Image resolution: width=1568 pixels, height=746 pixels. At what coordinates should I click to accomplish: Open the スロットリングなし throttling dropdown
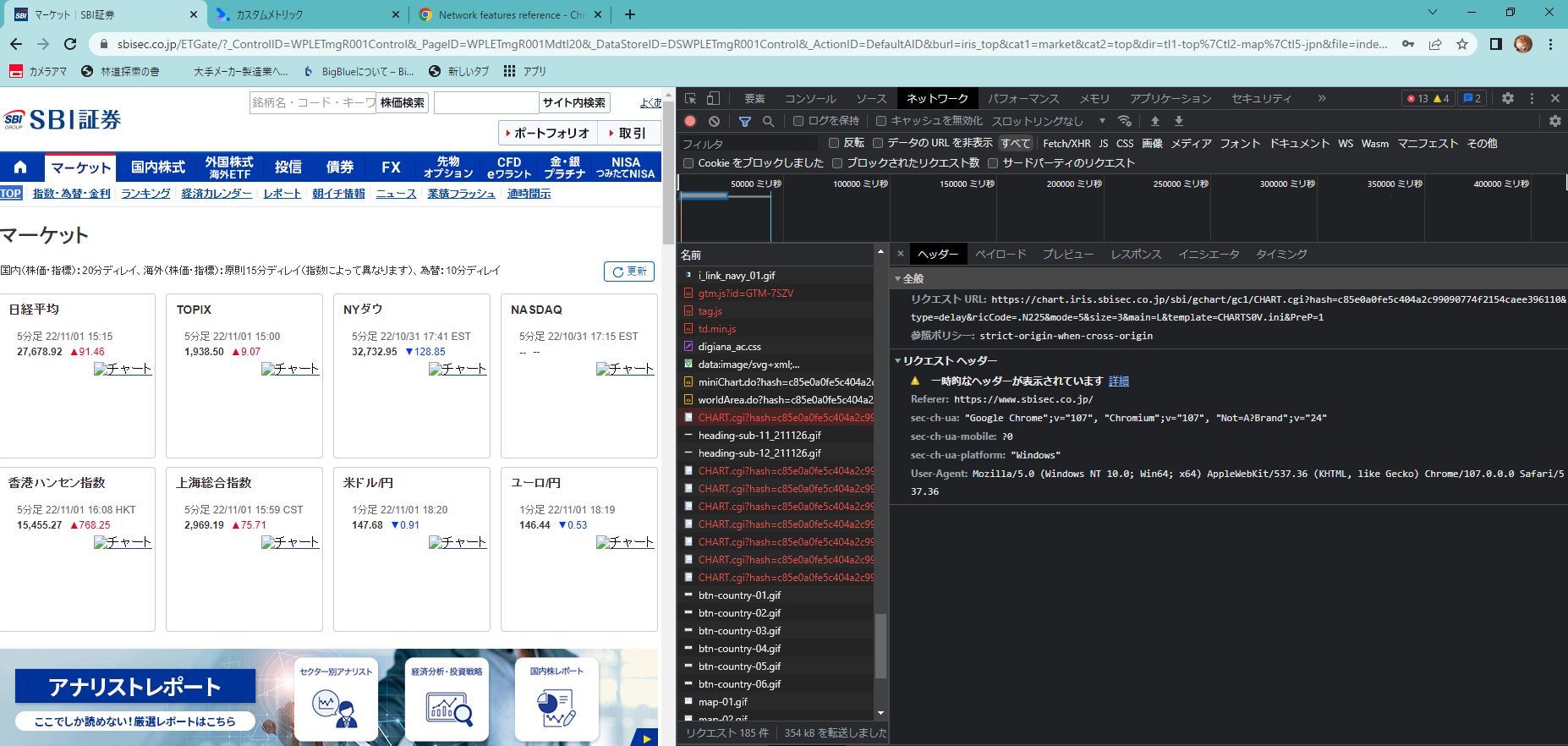point(1048,121)
